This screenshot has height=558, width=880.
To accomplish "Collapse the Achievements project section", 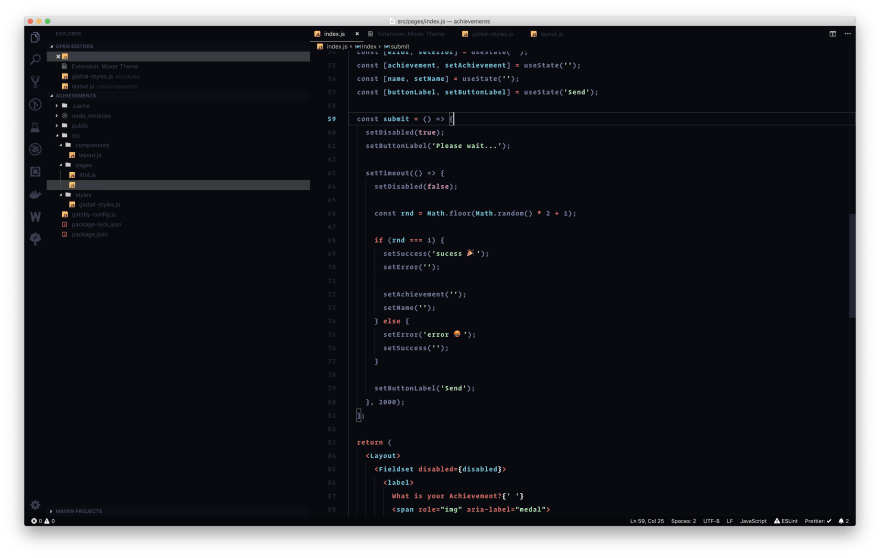I will [75, 96].
